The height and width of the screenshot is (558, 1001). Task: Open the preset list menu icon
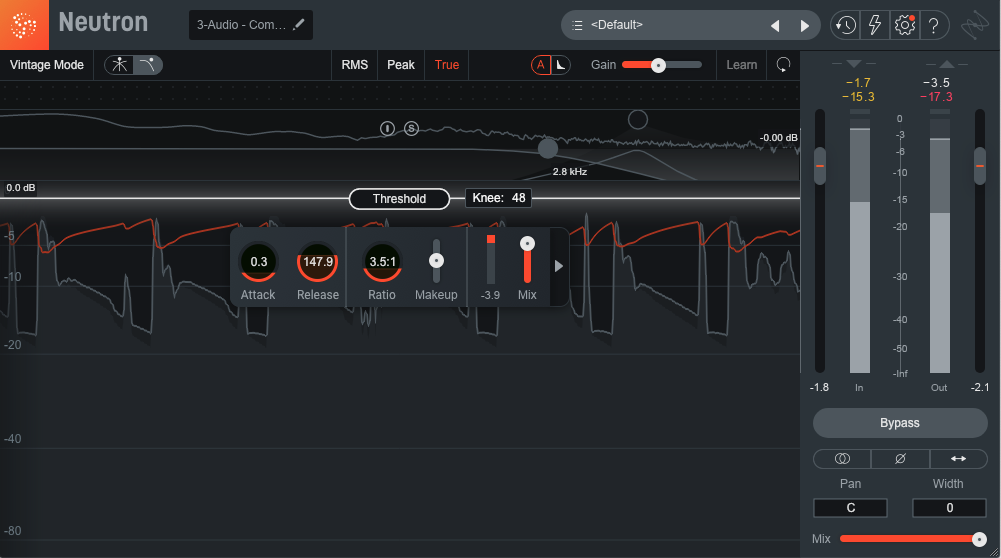[x=577, y=26]
